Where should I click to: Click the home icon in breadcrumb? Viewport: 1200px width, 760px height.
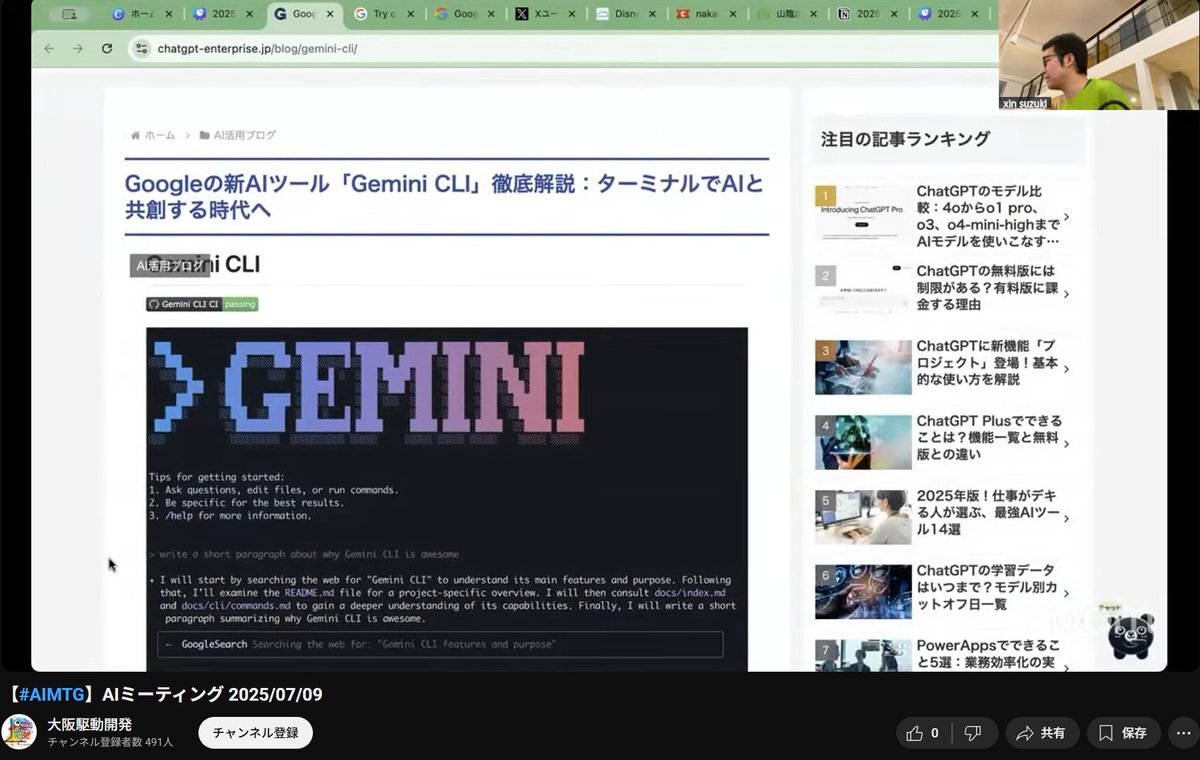pos(135,135)
